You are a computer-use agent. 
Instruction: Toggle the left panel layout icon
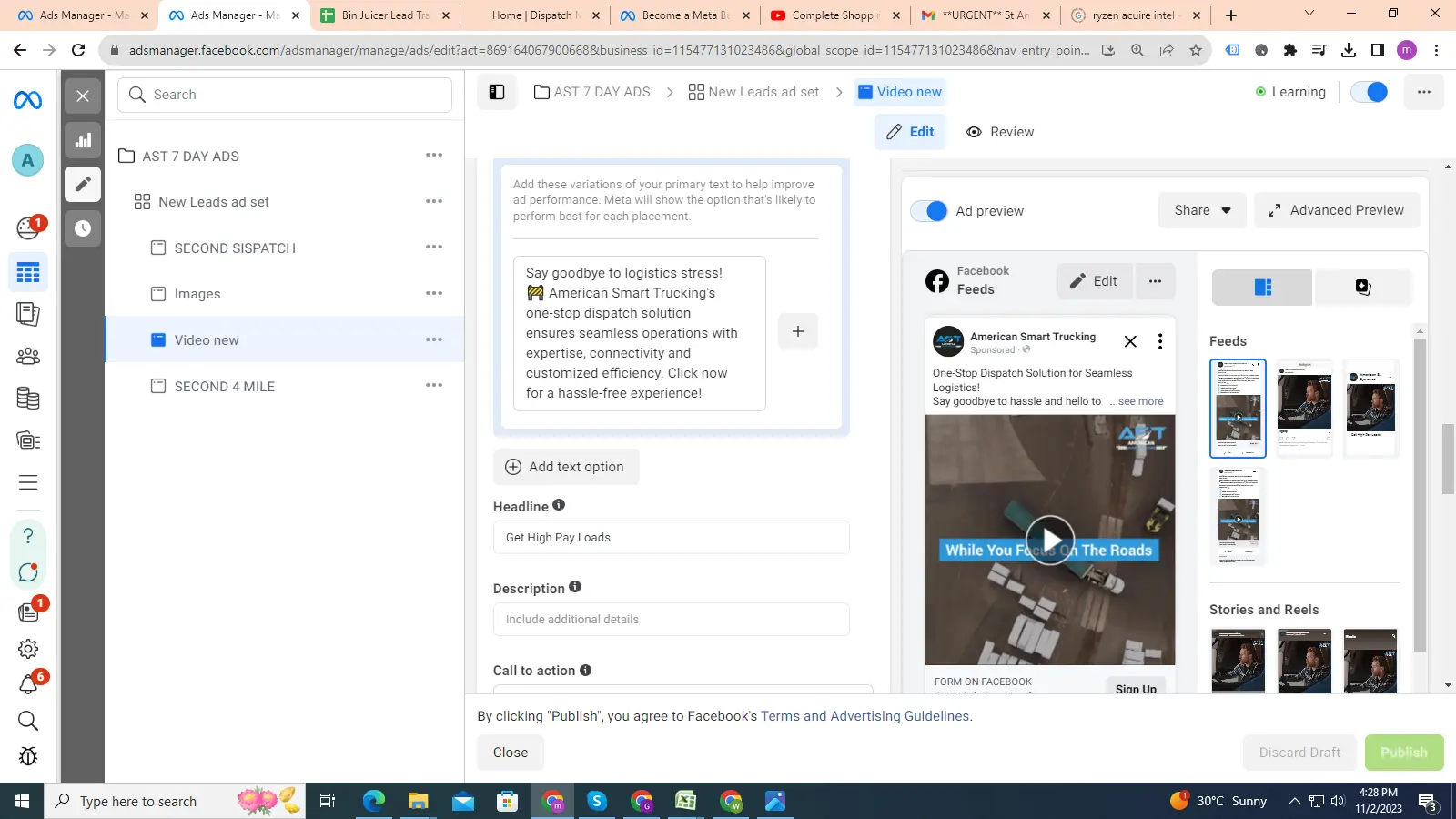pos(497,92)
